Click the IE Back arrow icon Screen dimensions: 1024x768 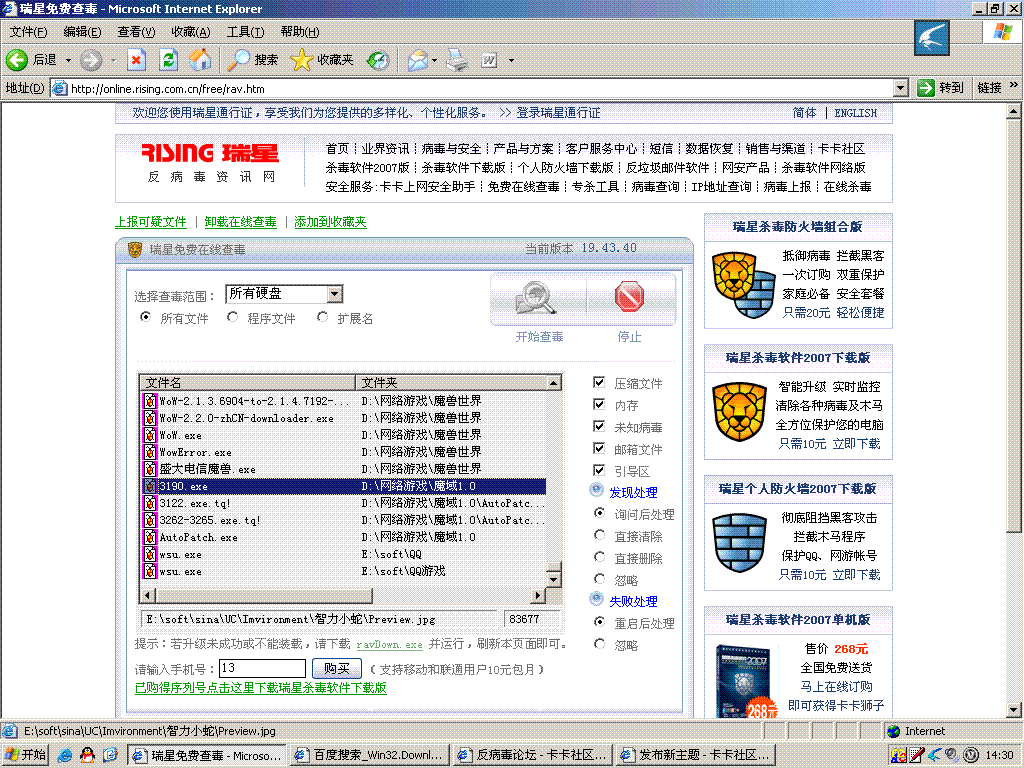click(17, 60)
